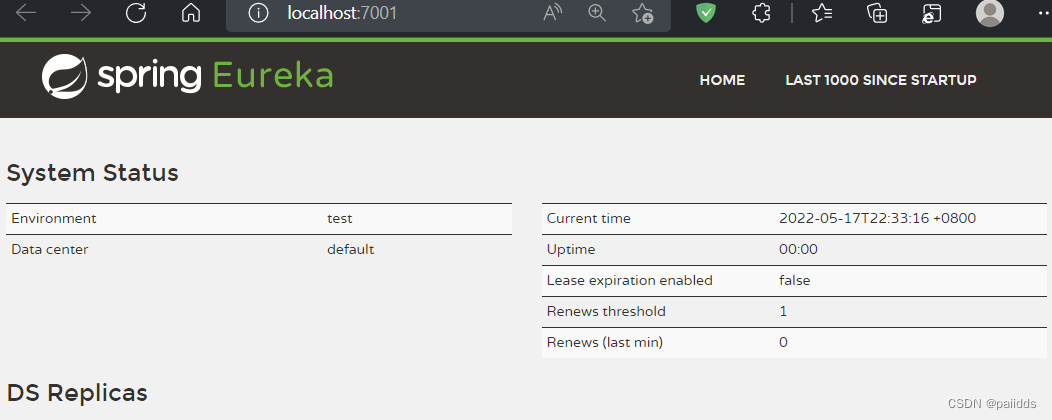
Task: Go to the browser home page
Action: 190,13
